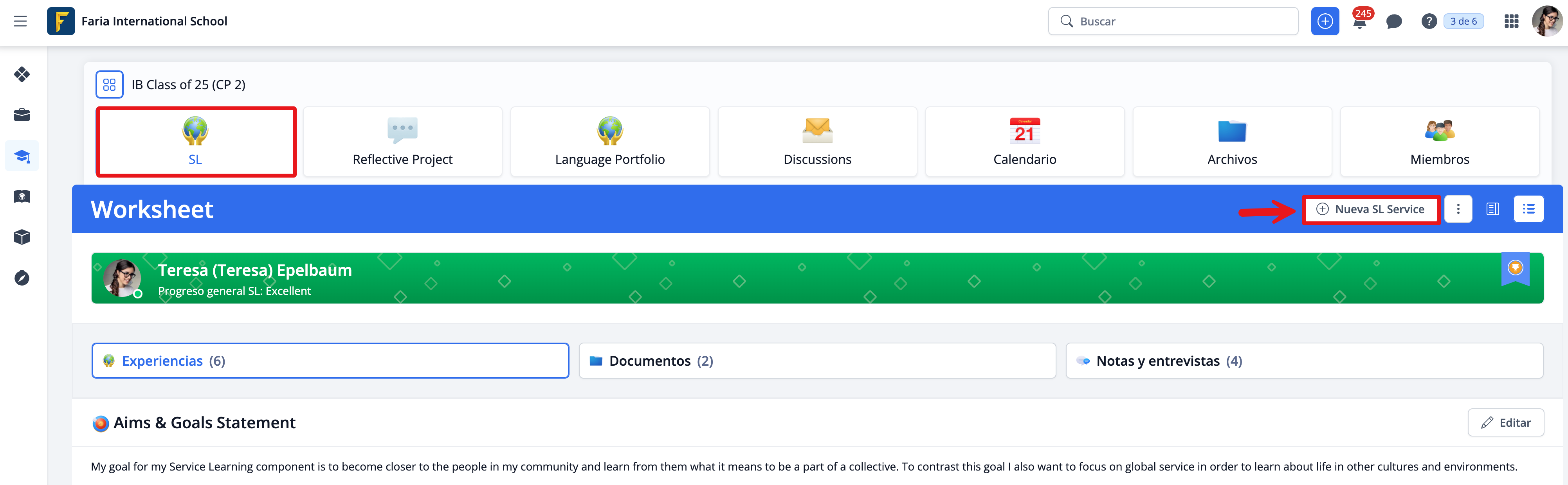This screenshot has height=485, width=1568.
Task: Switch to the document view toggle
Action: pyautogui.click(x=1492, y=209)
